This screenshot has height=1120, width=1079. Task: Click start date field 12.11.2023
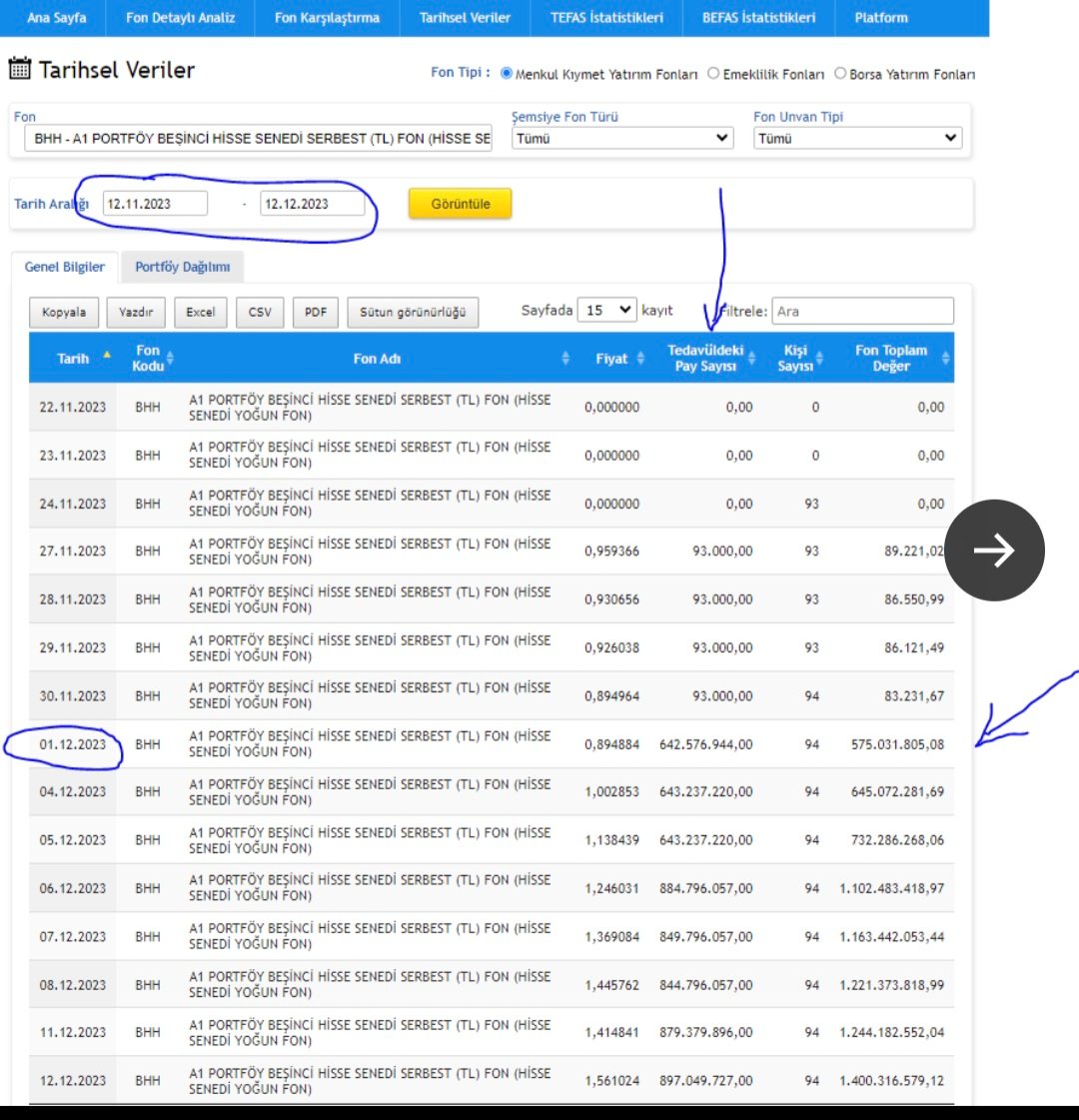155,204
